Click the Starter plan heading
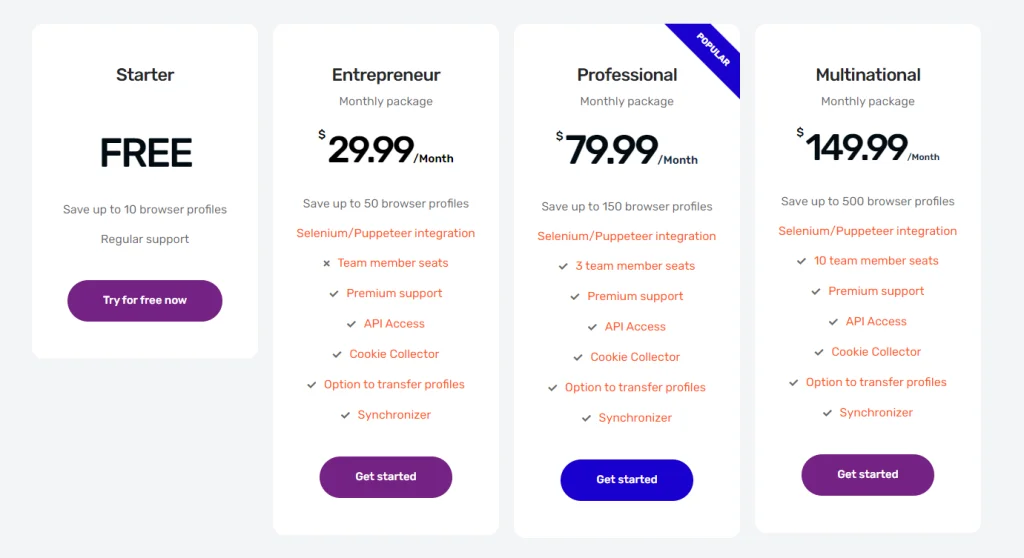Viewport: 1024px width, 558px height. click(145, 75)
